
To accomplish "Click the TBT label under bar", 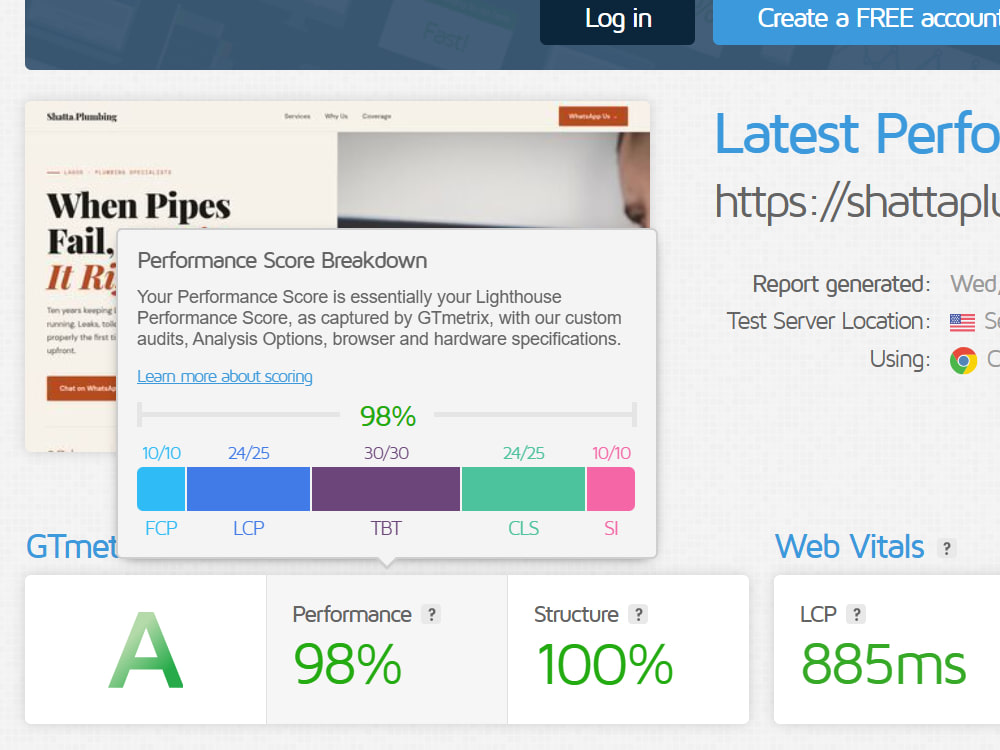I will tap(386, 528).
